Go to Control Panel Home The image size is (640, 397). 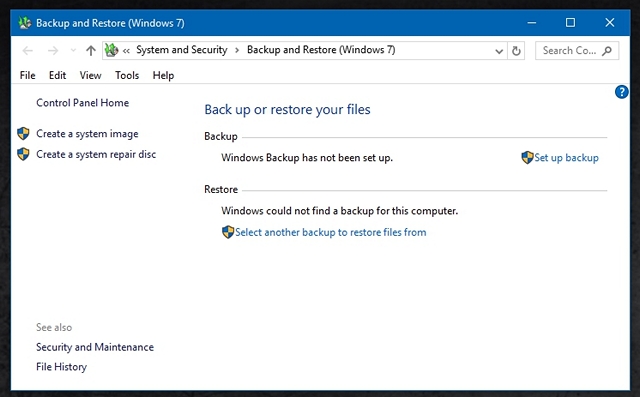click(82, 103)
